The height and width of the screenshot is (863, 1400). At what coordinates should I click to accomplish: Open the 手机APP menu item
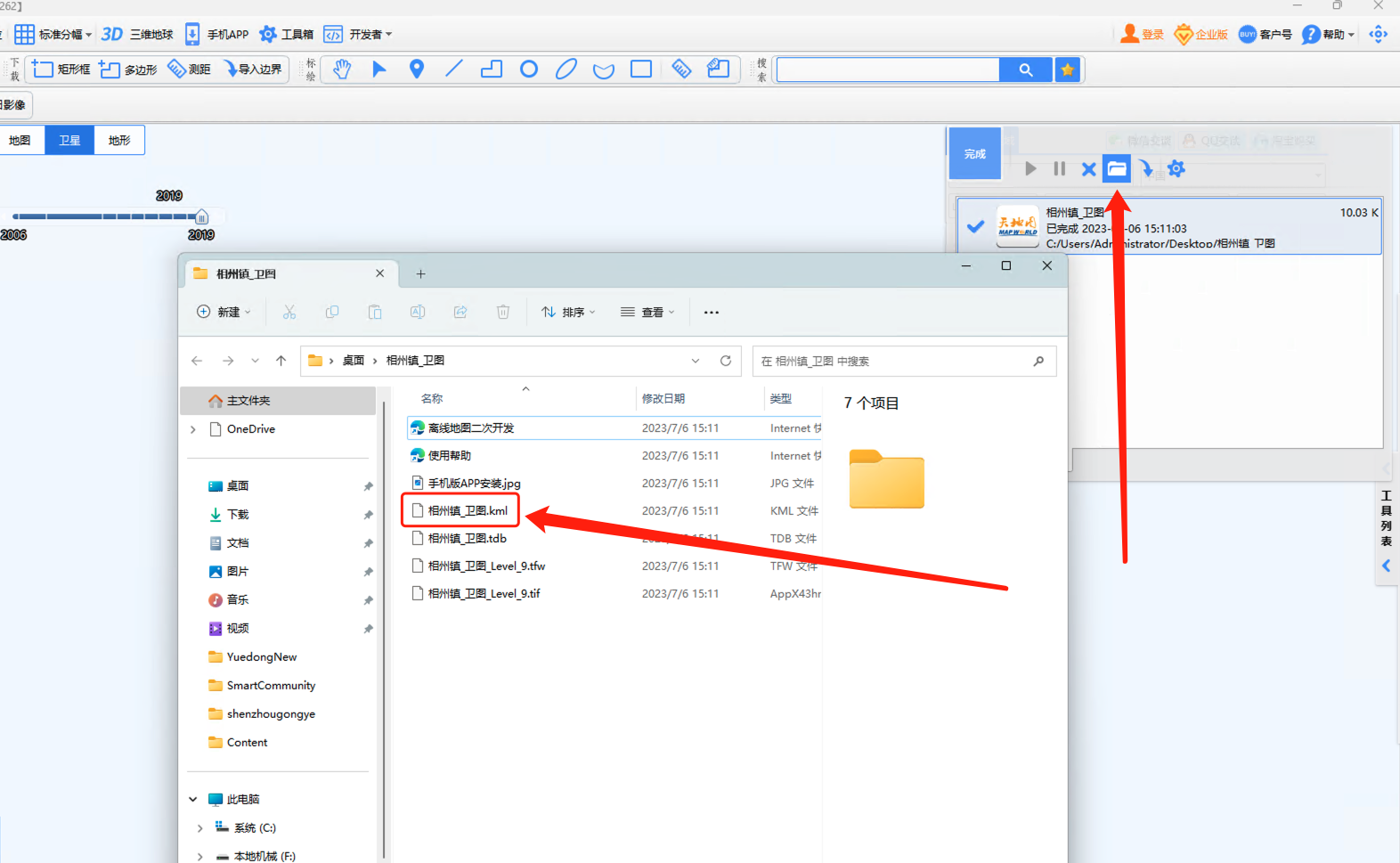pyautogui.click(x=217, y=34)
